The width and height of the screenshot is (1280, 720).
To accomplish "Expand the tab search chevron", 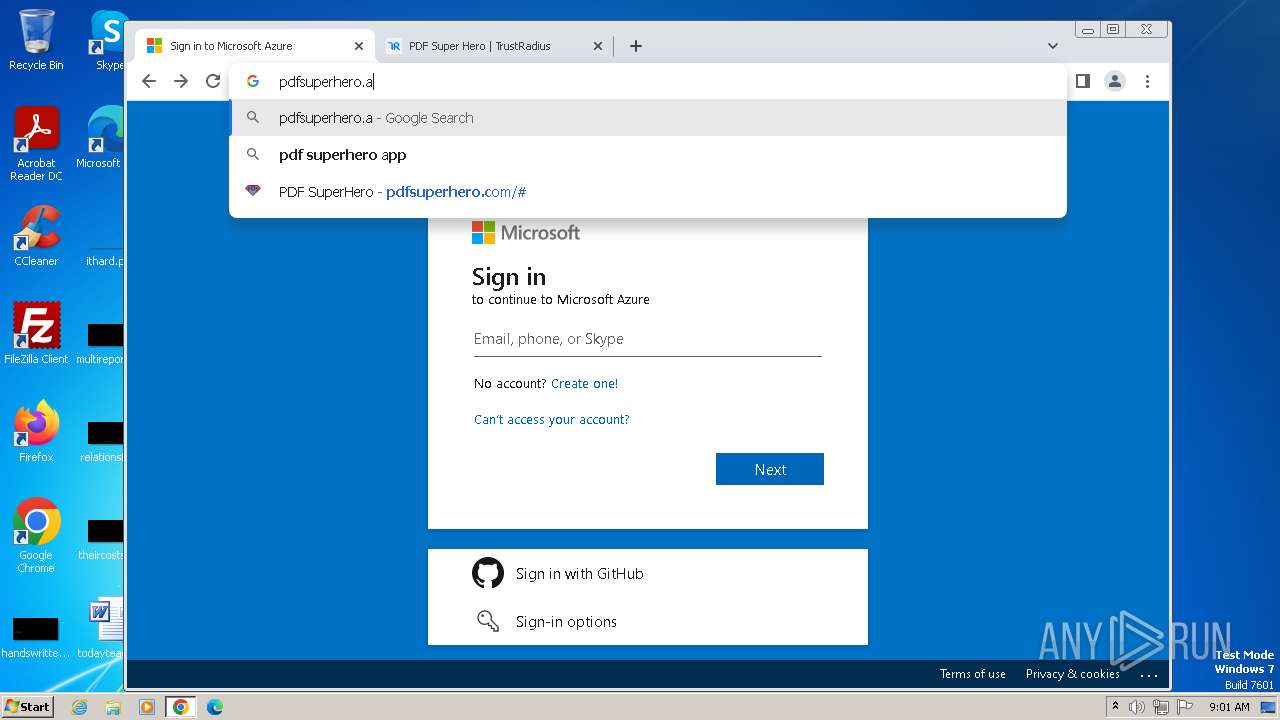I will (x=1053, y=46).
